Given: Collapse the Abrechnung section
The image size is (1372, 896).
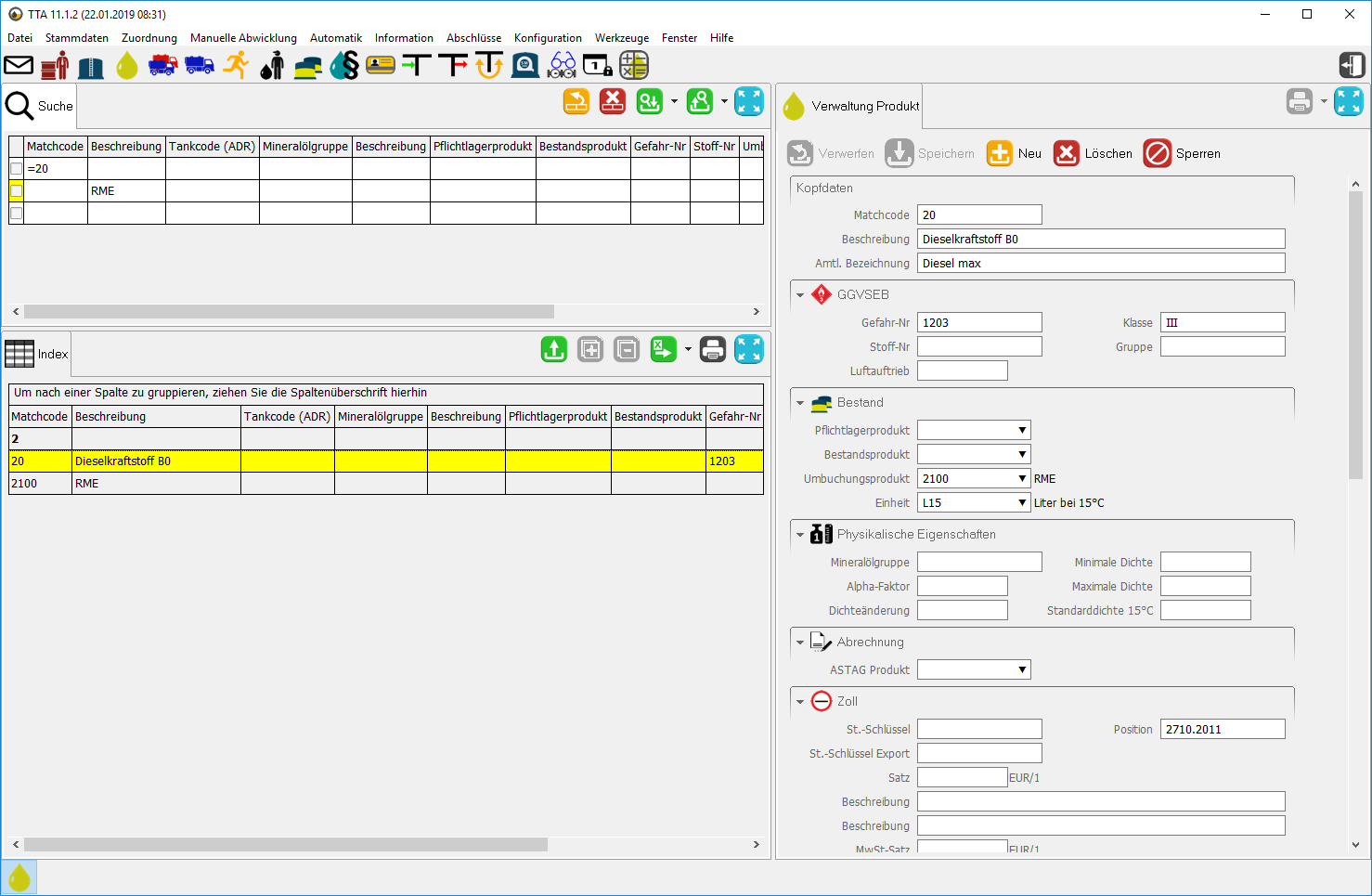Looking at the screenshot, I should pyautogui.click(x=800, y=643).
